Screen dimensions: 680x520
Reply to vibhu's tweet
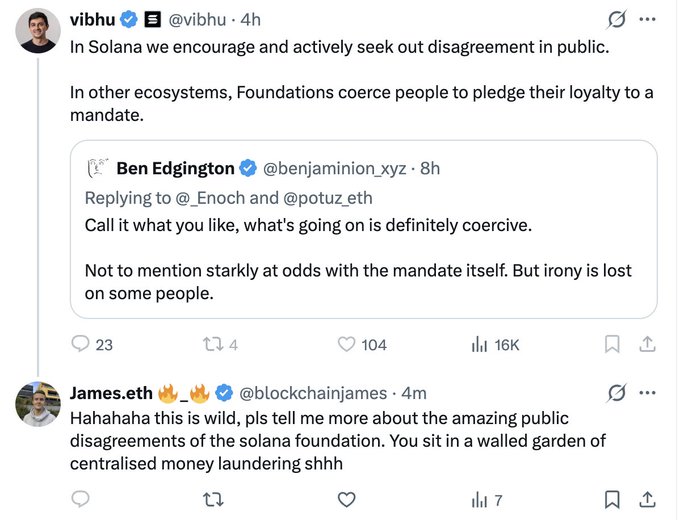[81, 345]
